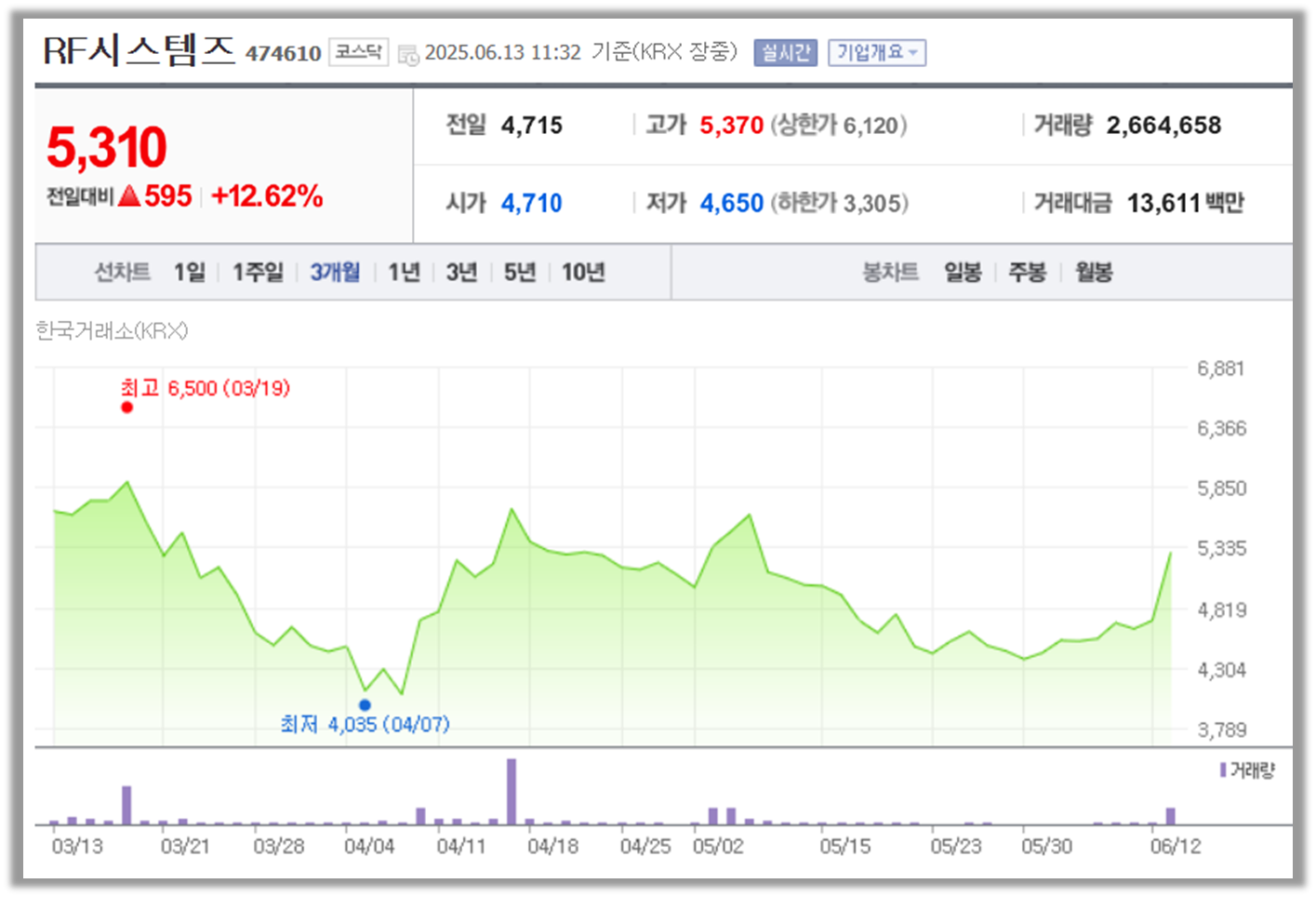Screen dimensions: 1316x897
Task: Switch chart to 10년 range
Action: point(583,272)
